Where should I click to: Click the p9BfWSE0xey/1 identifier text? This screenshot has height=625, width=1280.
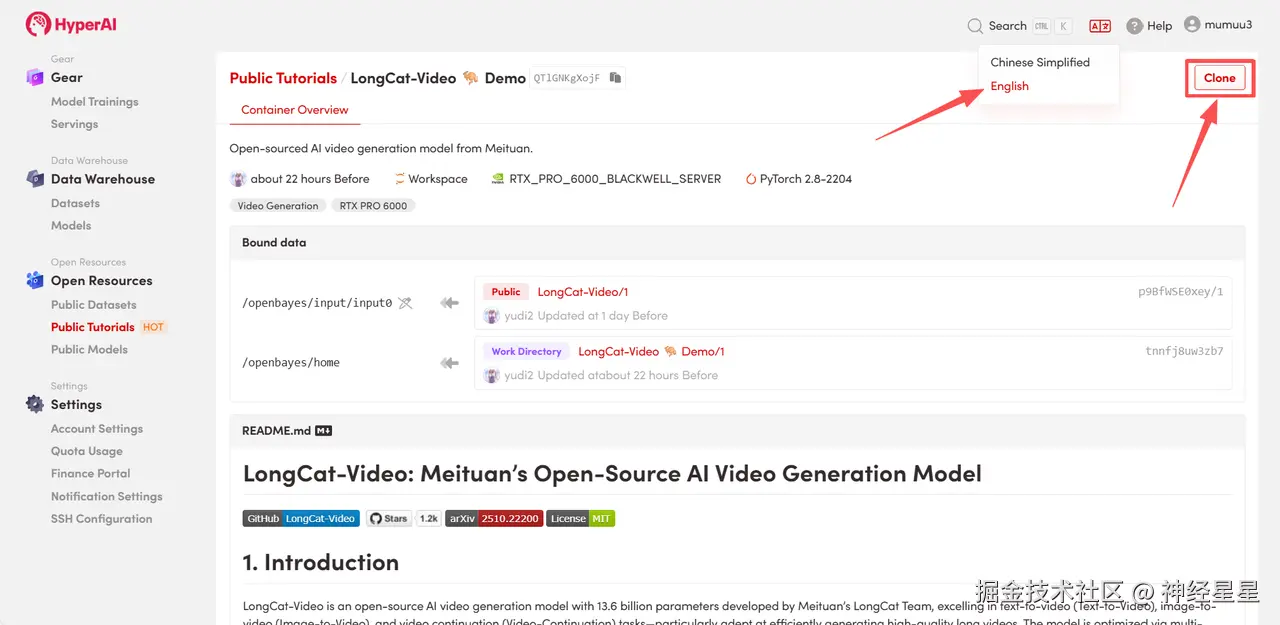coord(1181,292)
